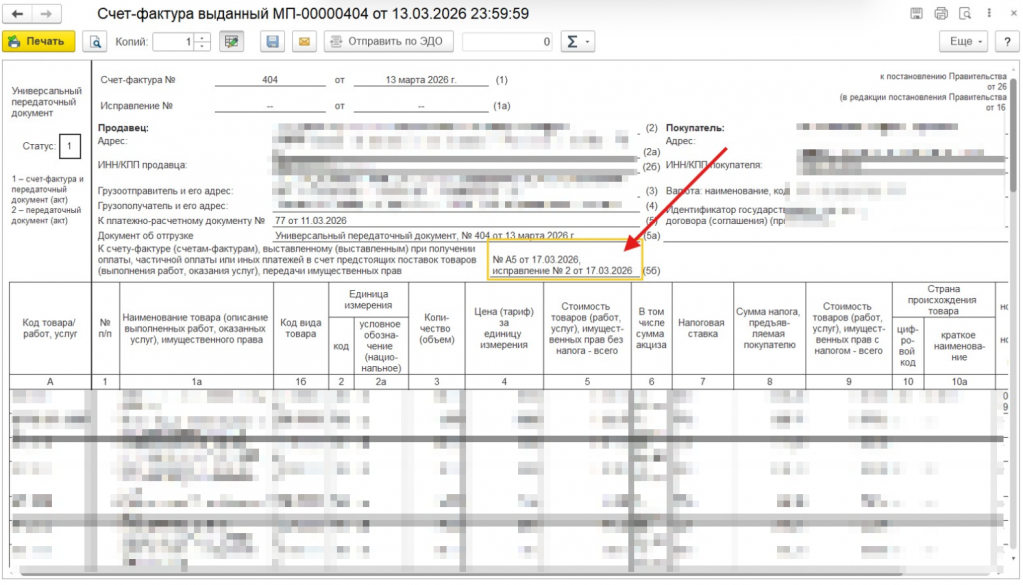The width and height of the screenshot is (1023, 585).
Task: Click Покупатель: label
Action: (695, 128)
